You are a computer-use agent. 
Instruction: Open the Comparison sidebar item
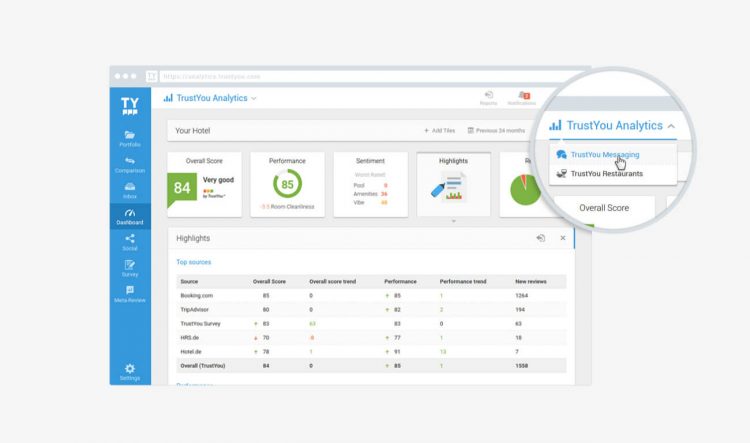pyautogui.click(x=130, y=165)
